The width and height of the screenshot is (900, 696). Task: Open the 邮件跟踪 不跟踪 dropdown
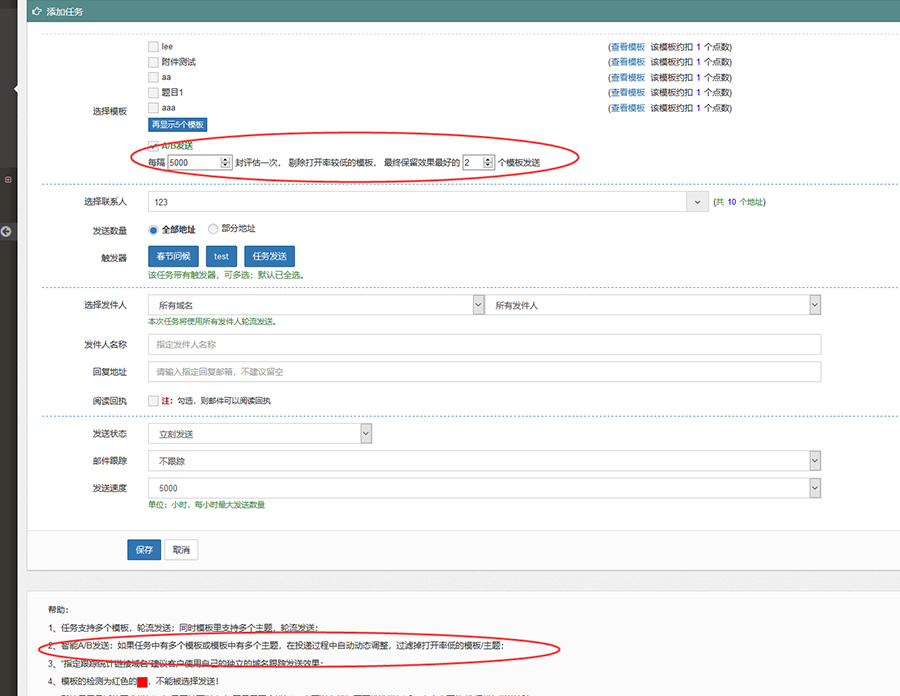pyautogui.click(x=814, y=461)
